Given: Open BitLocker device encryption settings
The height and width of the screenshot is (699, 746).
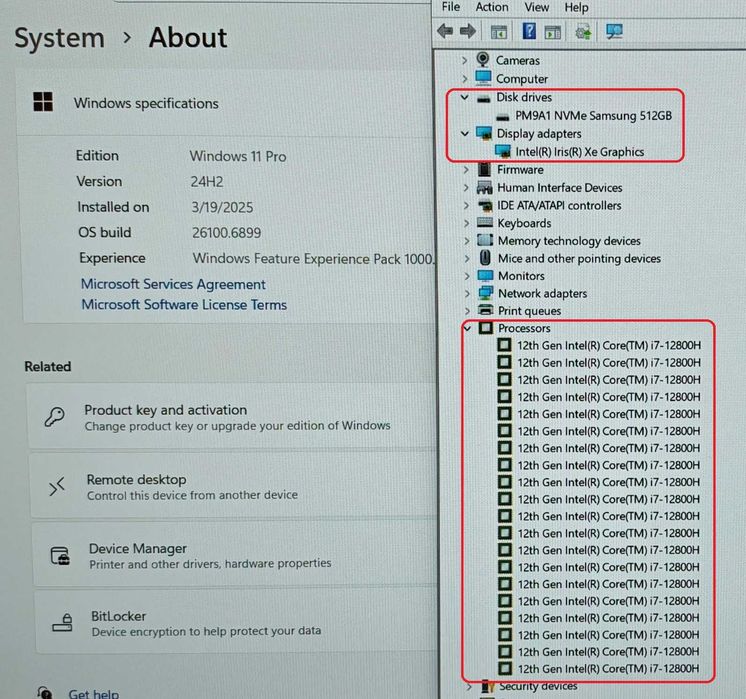Looking at the screenshot, I should (x=236, y=623).
